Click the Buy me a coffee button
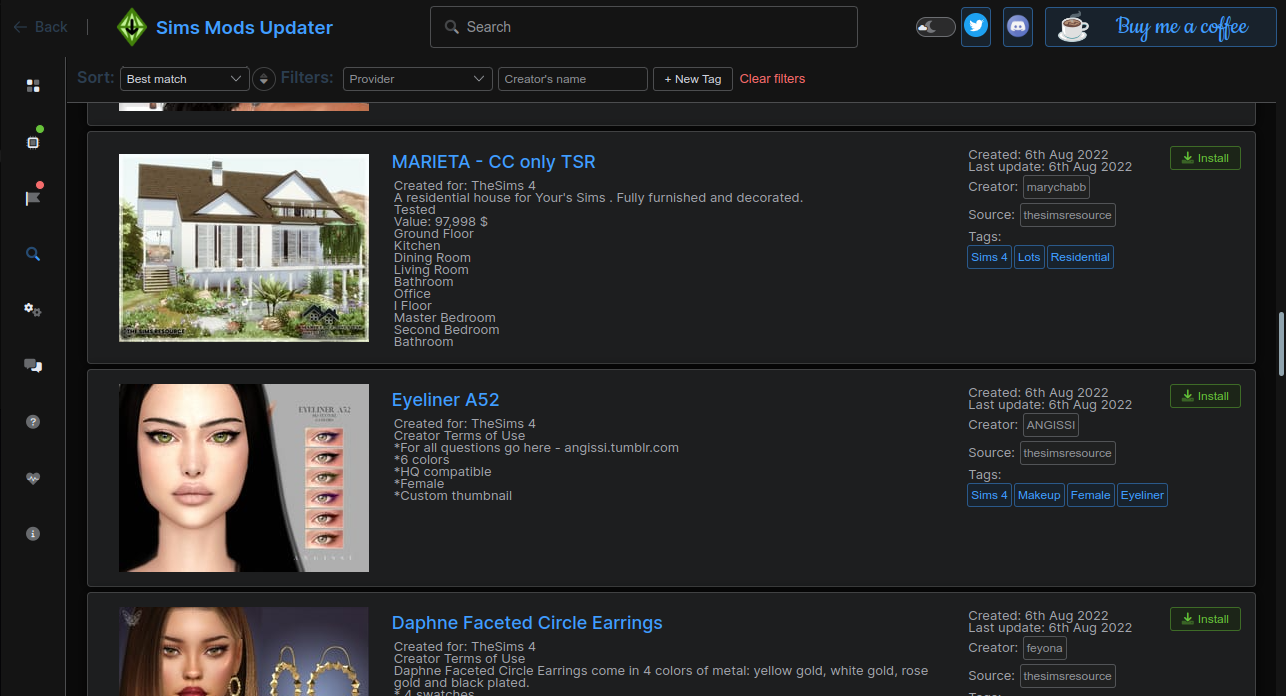 1161,27
